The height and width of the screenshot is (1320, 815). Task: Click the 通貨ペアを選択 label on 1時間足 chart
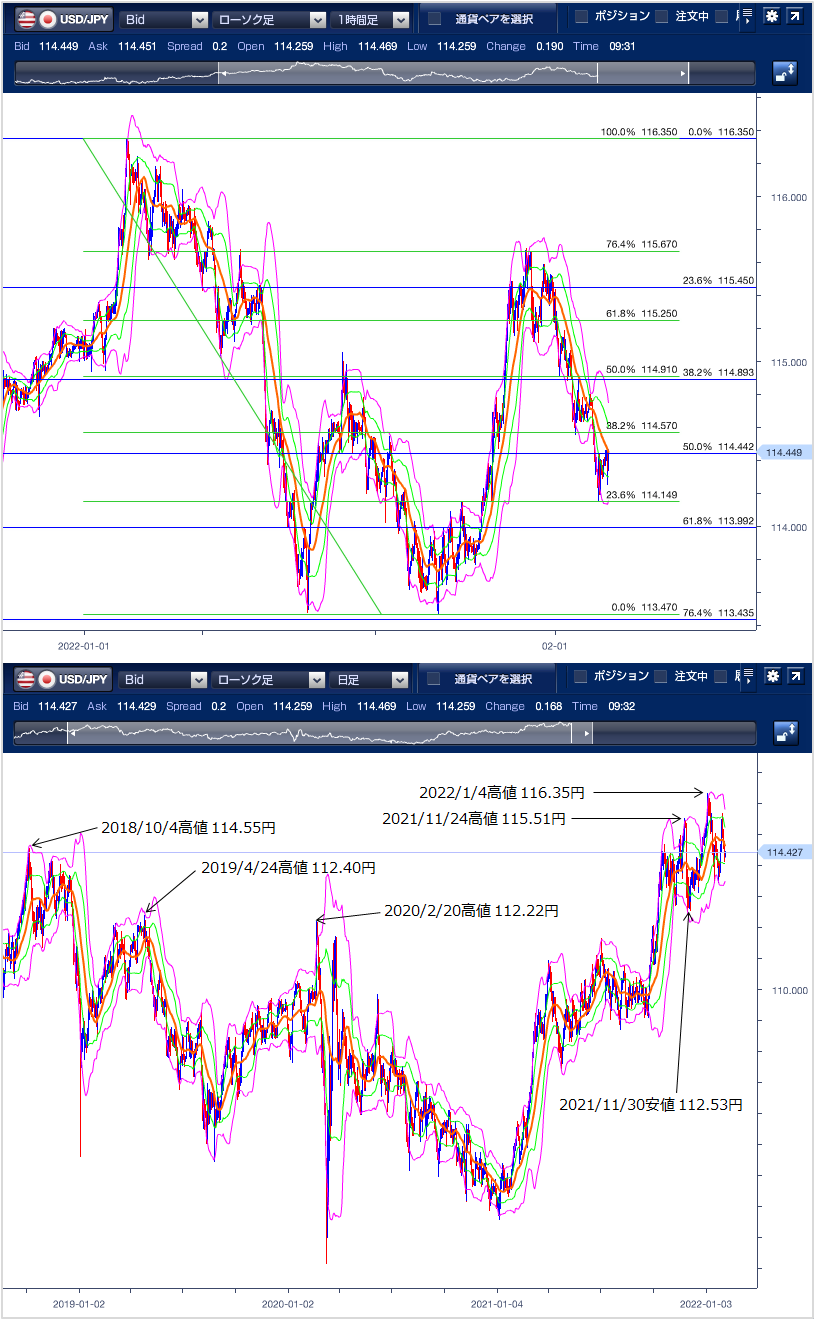[493, 19]
